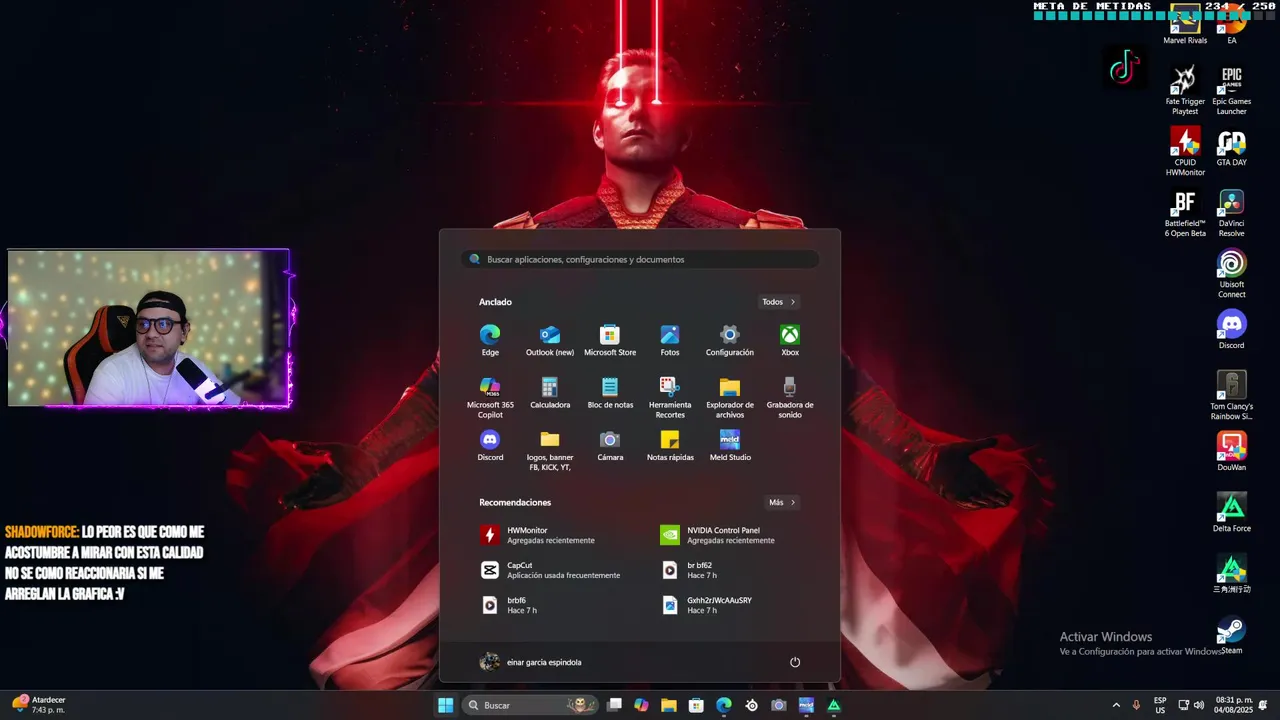Open the Fate Trigger Playtest desktop shortcut
Screen dimensions: 1280x720
pyautogui.click(x=1185, y=91)
